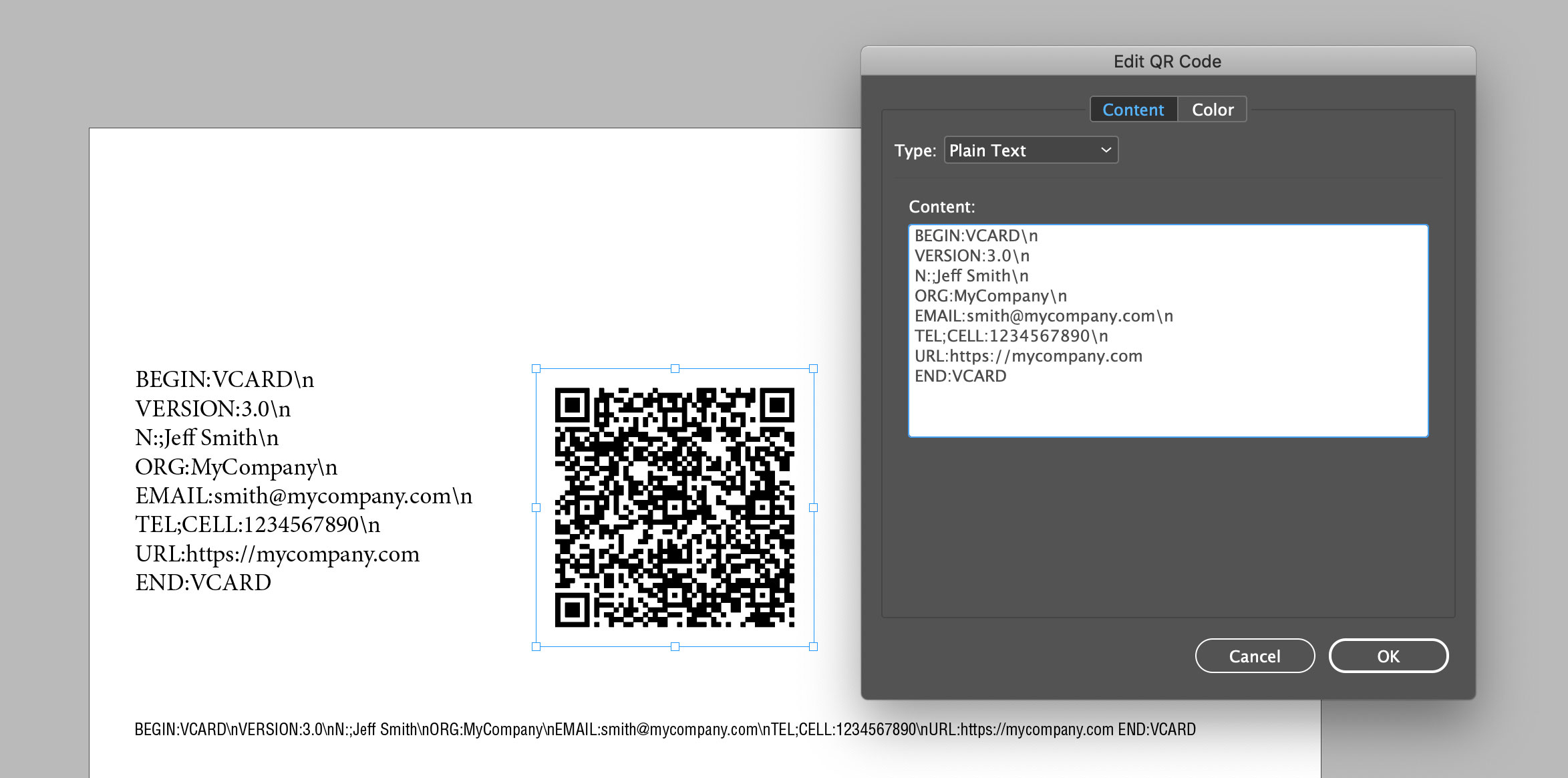Click the QR code graphic on the page
Image resolution: width=1568 pixels, height=778 pixels.
[x=675, y=507]
